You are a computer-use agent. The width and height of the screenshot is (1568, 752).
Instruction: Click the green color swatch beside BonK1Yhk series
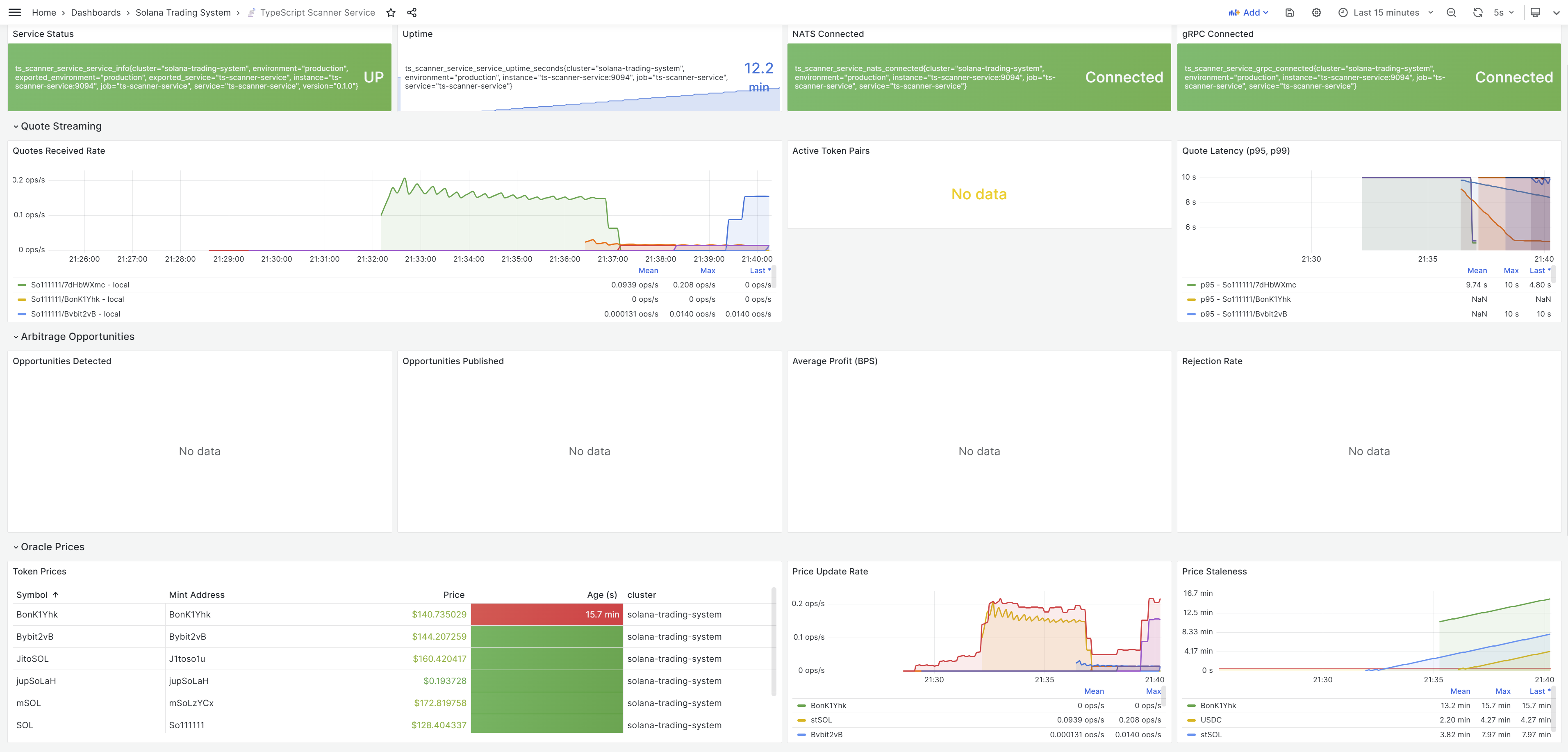tap(801, 706)
